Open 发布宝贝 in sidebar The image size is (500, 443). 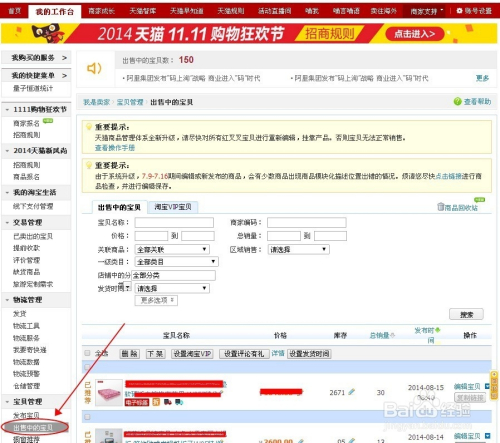[x=26, y=415]
